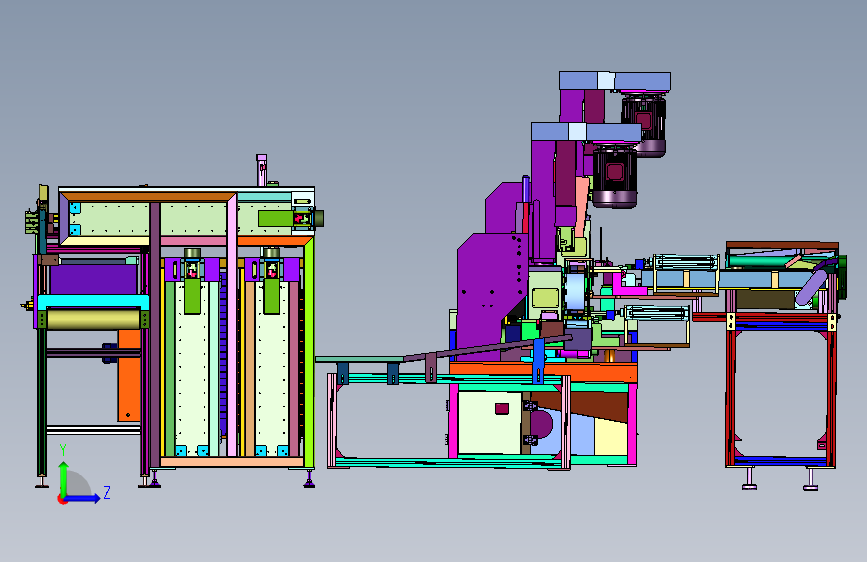Click the "Z" label on the triad
This screenshot has height=562, width=867.
click(x=107, y=492)
